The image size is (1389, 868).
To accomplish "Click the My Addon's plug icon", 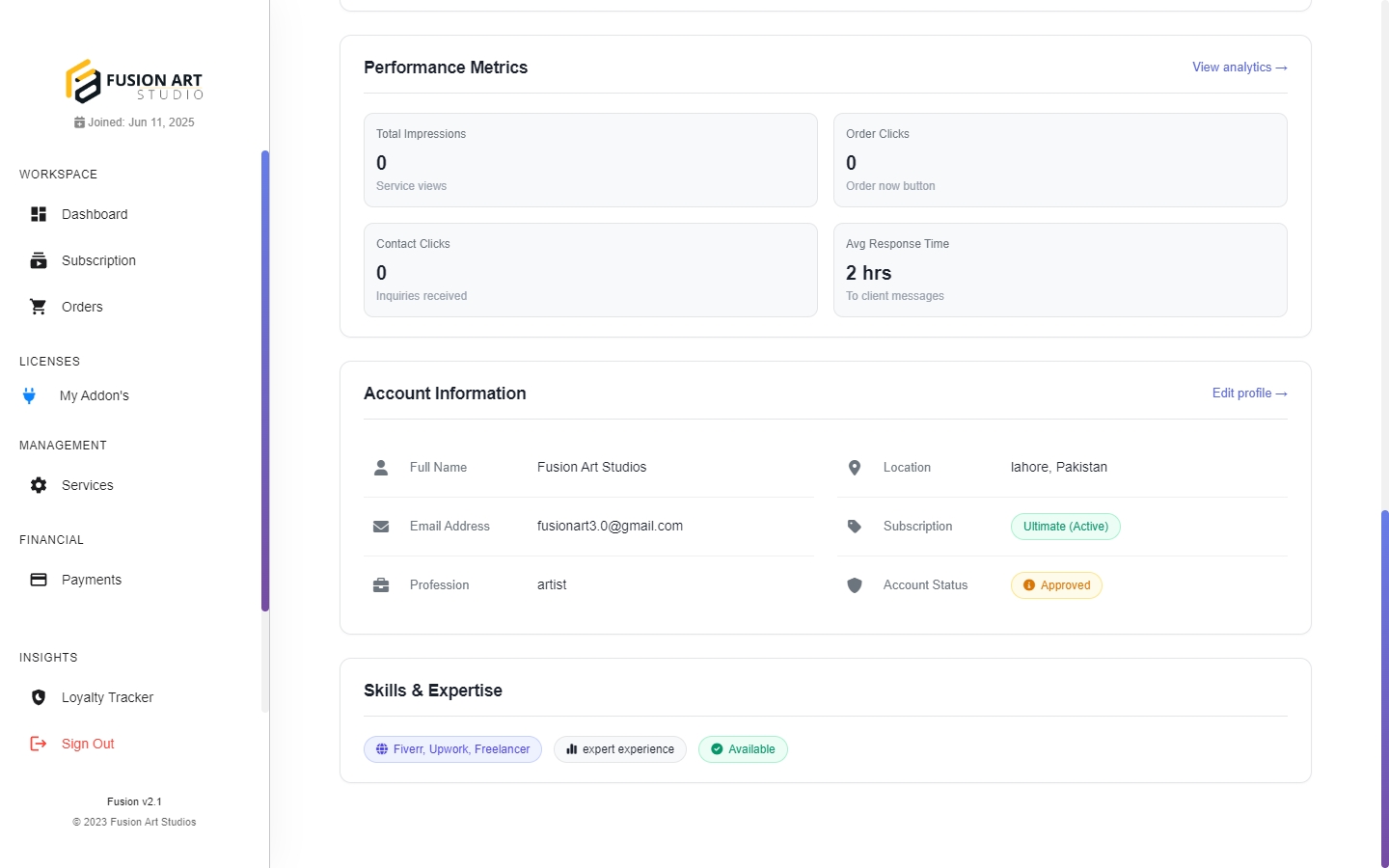I will click(30, 395).
